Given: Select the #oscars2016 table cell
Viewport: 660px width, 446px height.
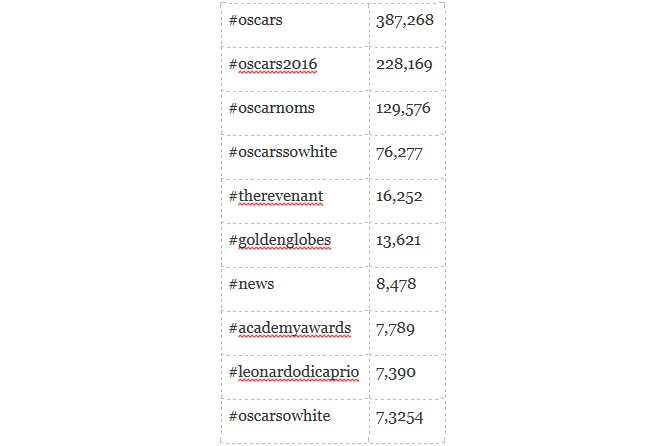Looking at the screenshot, I should click(273, 64).
